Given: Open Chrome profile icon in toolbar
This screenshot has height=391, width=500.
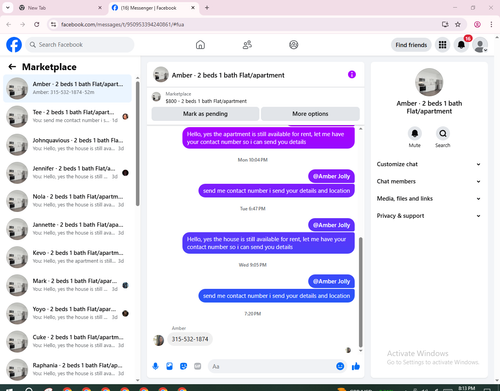Looking at the screenshot, I should [477, 24].
